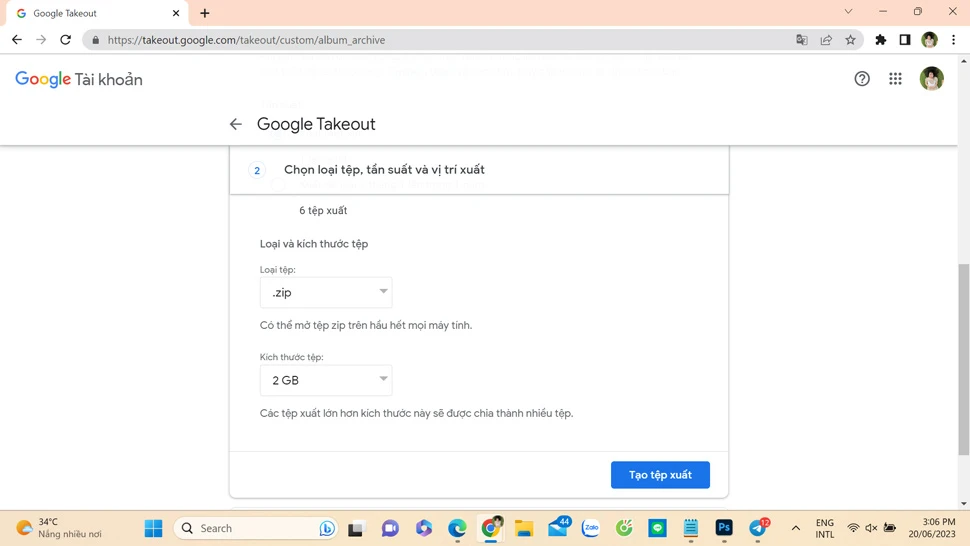Open the Copilot-style hexagon app in taskbar
Screen dimensions: 970x546
pyautogui.click(x=424, y=528)
